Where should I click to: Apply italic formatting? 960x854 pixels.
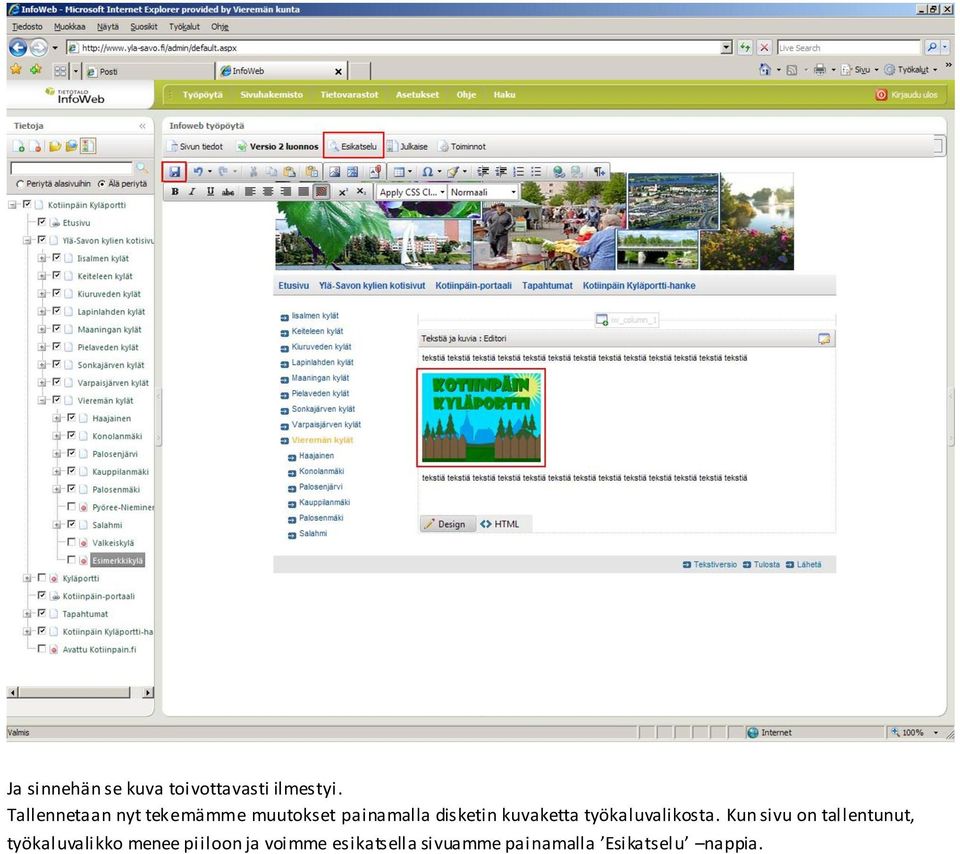[192, 192]
